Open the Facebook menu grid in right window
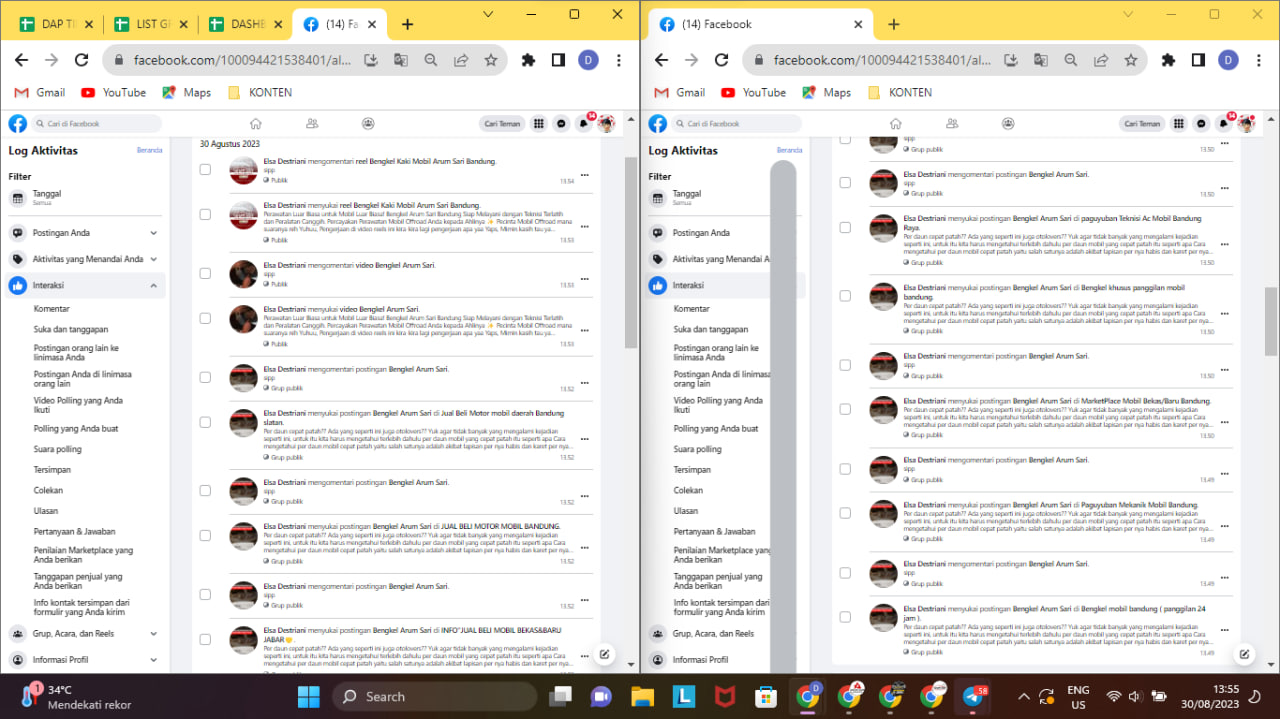The image size is (1280, 719). pos(1179,124)
